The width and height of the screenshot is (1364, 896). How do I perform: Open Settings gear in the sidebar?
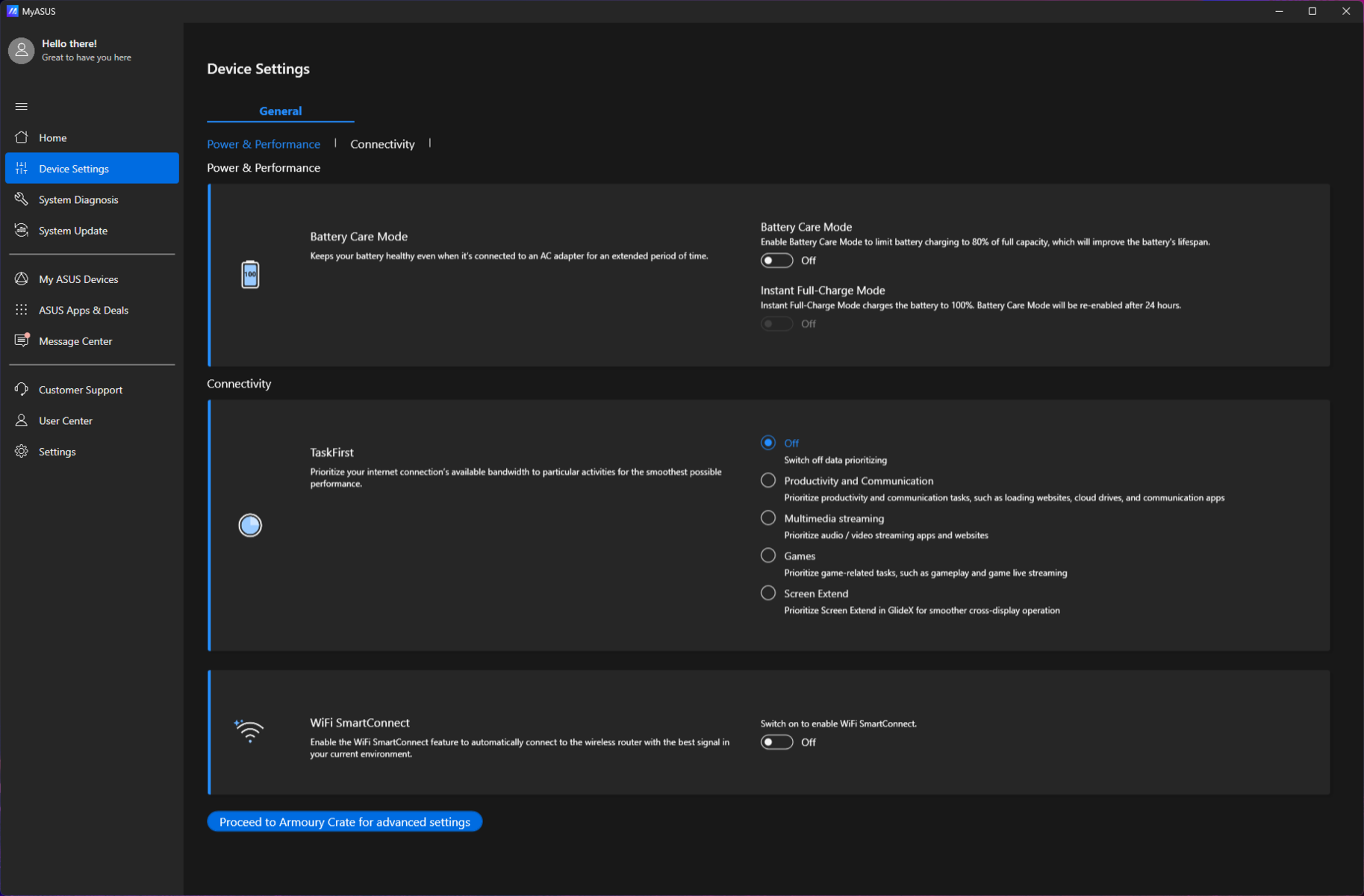click(22, 452)
